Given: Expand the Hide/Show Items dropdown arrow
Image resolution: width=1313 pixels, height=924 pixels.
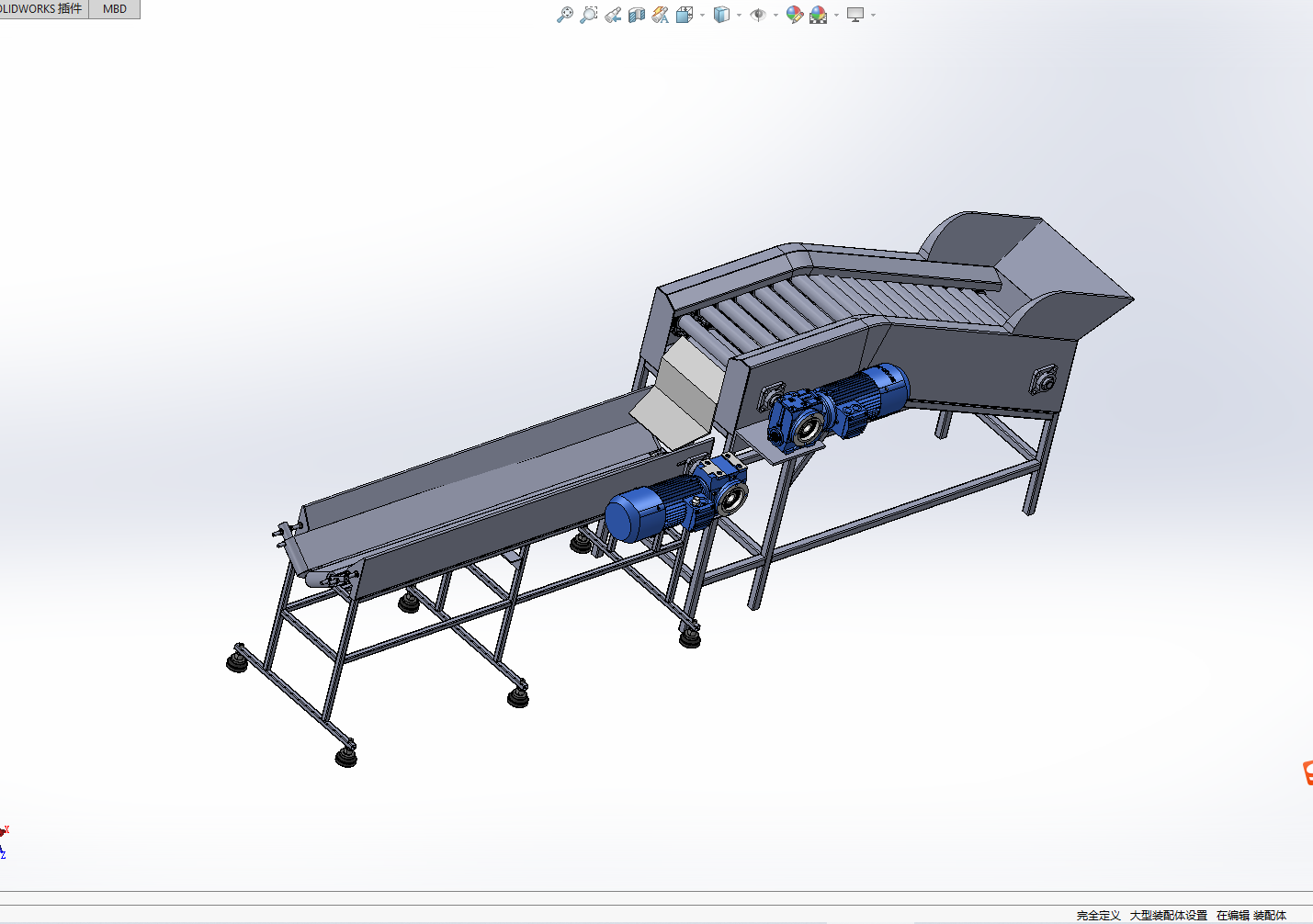Looking at the screenshot, I should click(x=775, y=15).
